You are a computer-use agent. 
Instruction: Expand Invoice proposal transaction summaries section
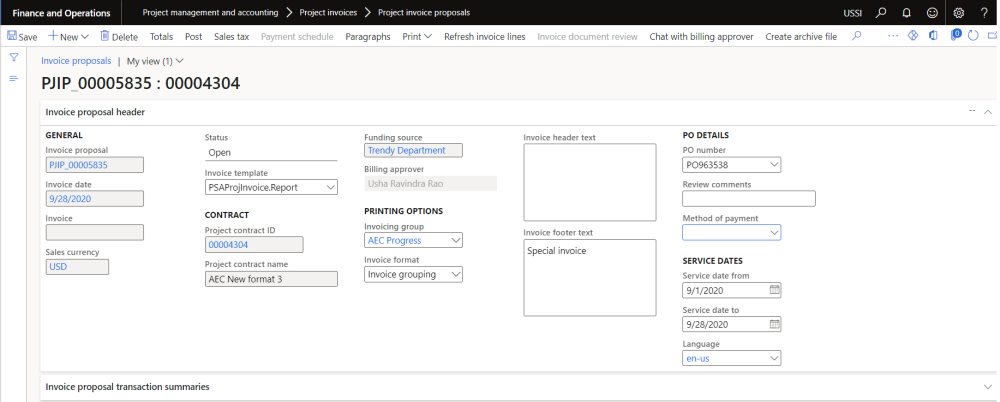pyautogui.click(x=987, y=387)
